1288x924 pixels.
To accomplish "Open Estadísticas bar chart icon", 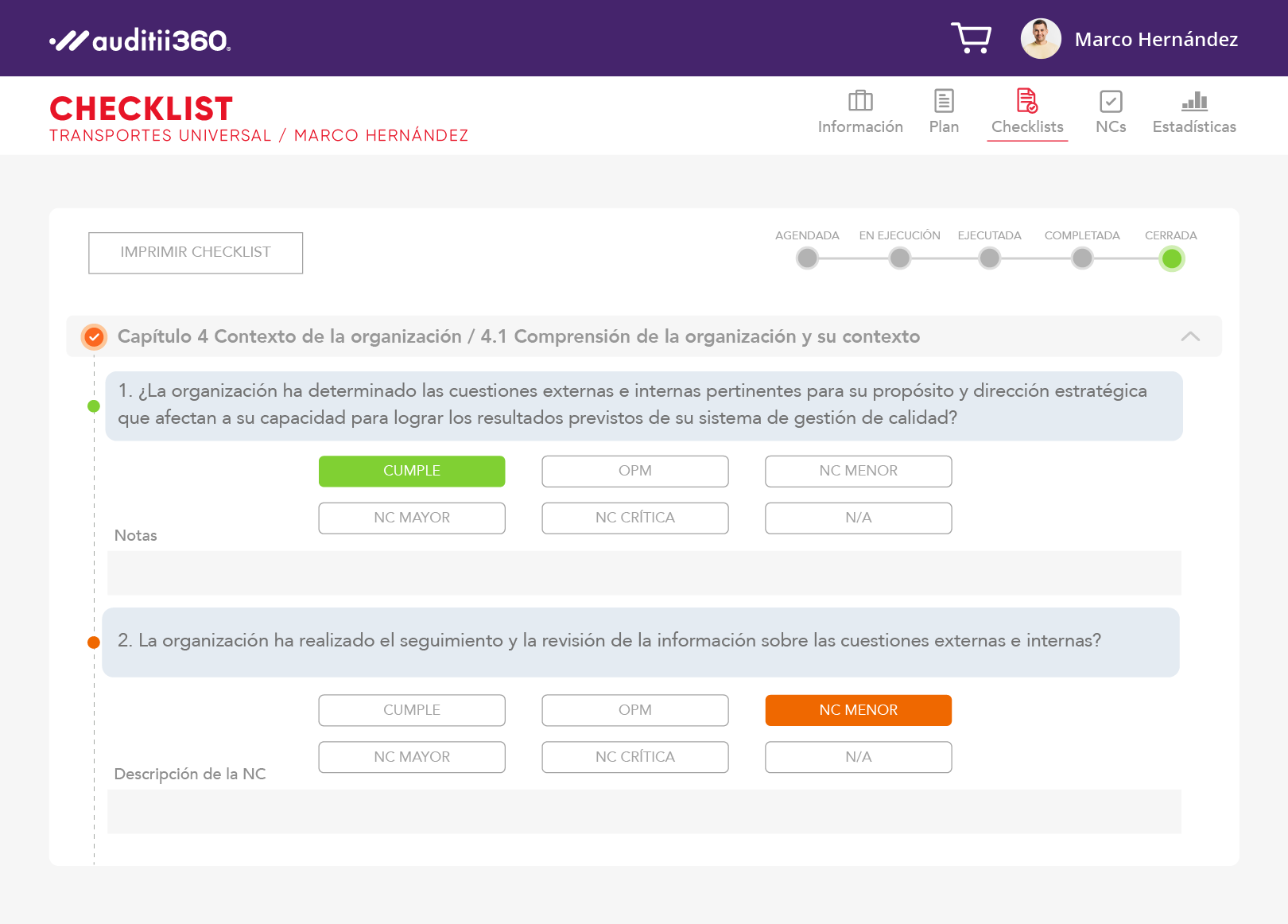I will coord(1194,101).
